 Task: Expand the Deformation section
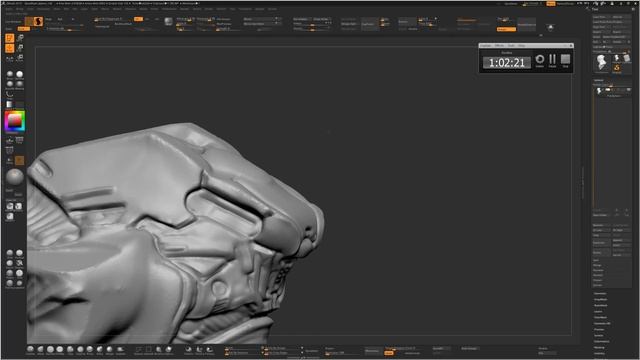tap(601, 342)
